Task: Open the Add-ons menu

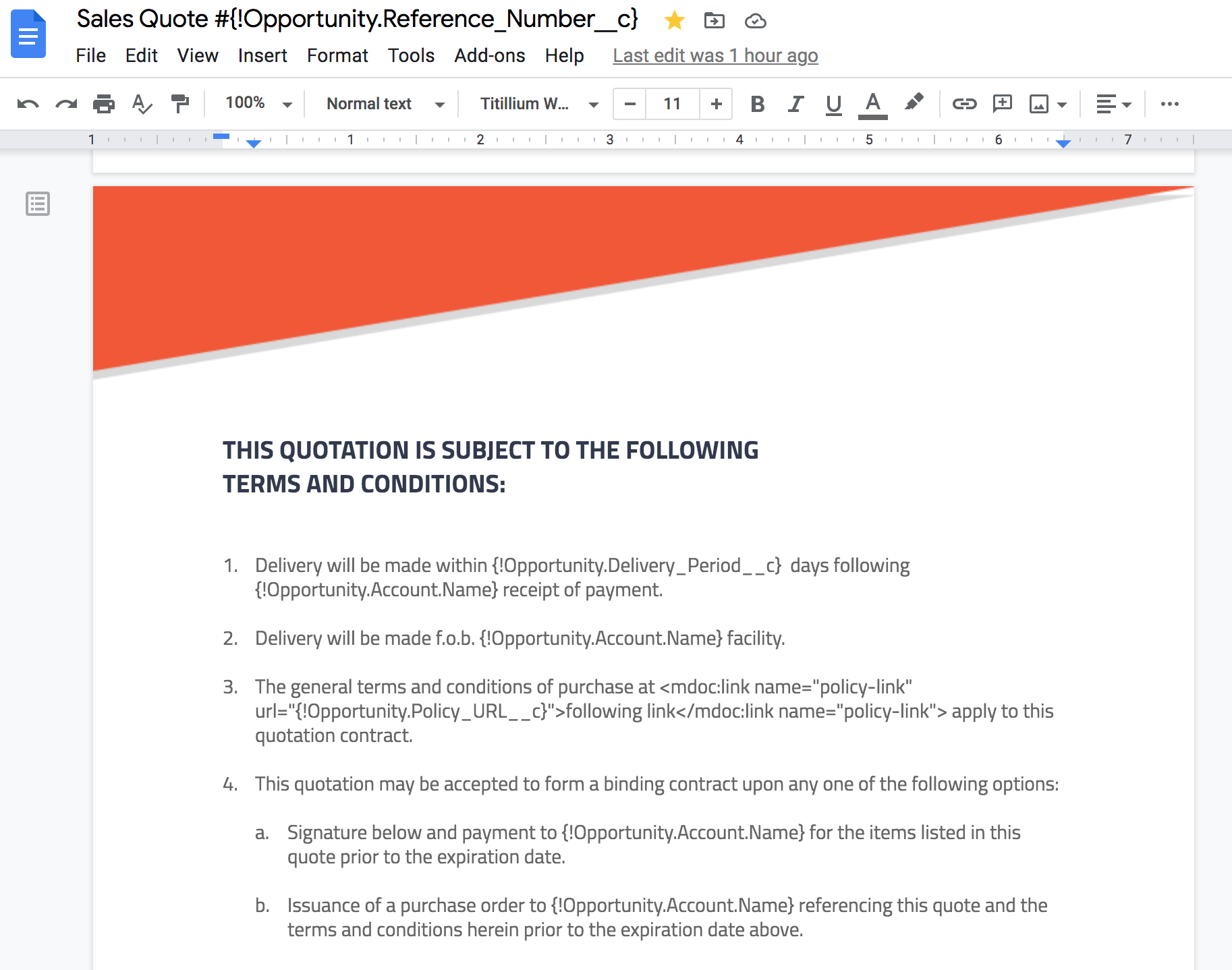Action: [x=490, y=55]
